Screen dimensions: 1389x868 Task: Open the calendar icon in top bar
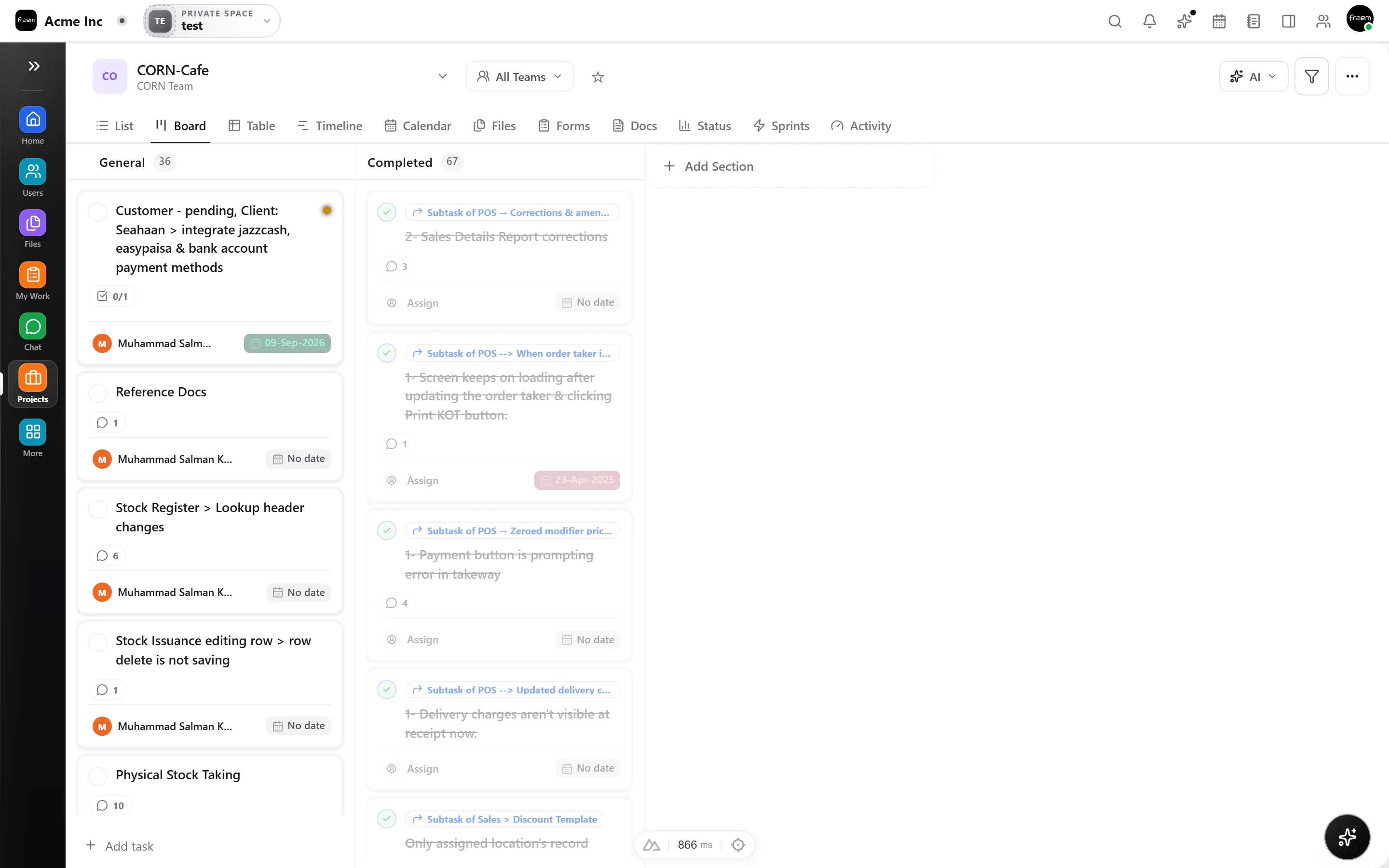click(1219, 21)
